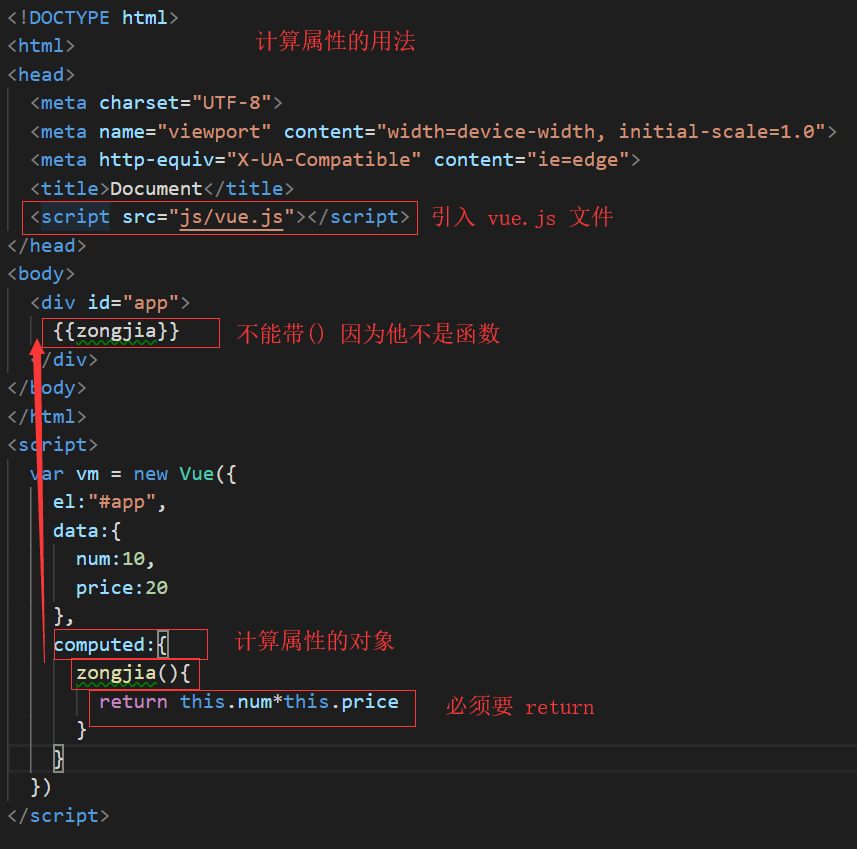This screenshot has width=857, height=849.
Task: Click the div id="app" line
Action: (x=110, y=302)
